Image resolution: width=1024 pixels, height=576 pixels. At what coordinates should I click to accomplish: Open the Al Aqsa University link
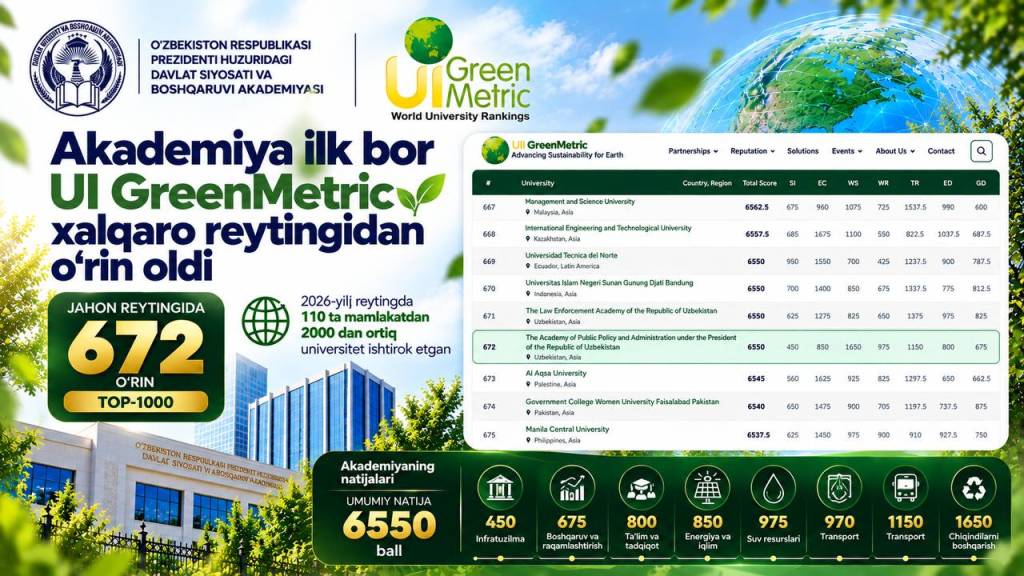point(556,374)
